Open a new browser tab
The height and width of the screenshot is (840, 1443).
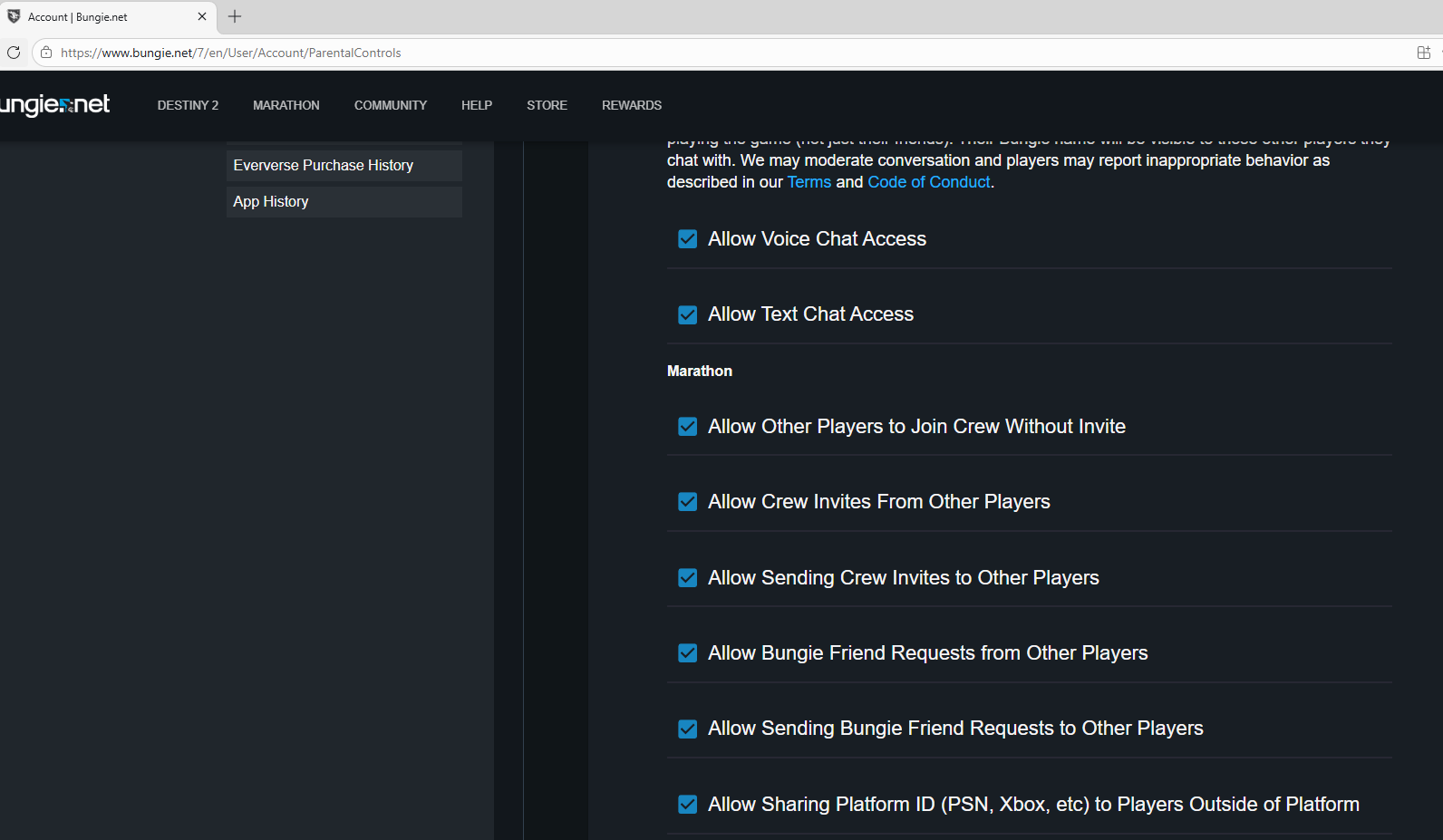pyautogui.click(x=235, y=16)
